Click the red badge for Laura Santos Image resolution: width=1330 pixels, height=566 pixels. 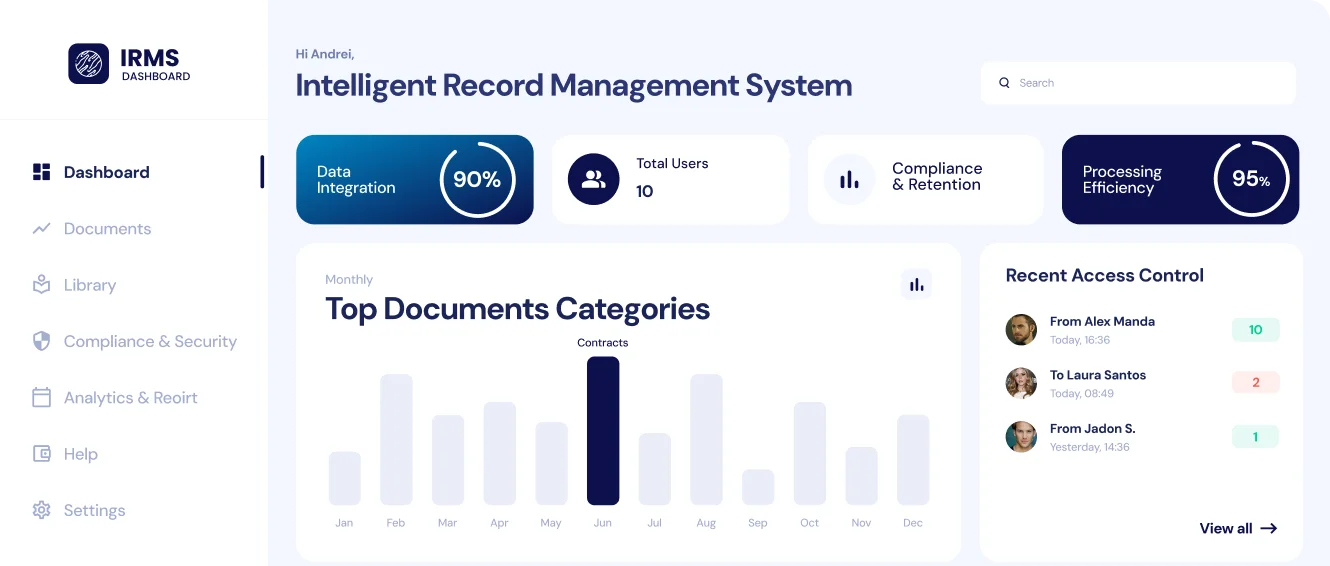[x=1255, y=382]
